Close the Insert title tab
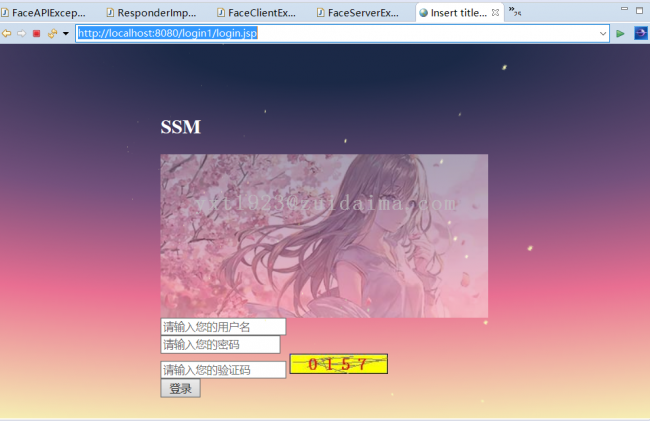The image size is (650, 421). point(496,13)
